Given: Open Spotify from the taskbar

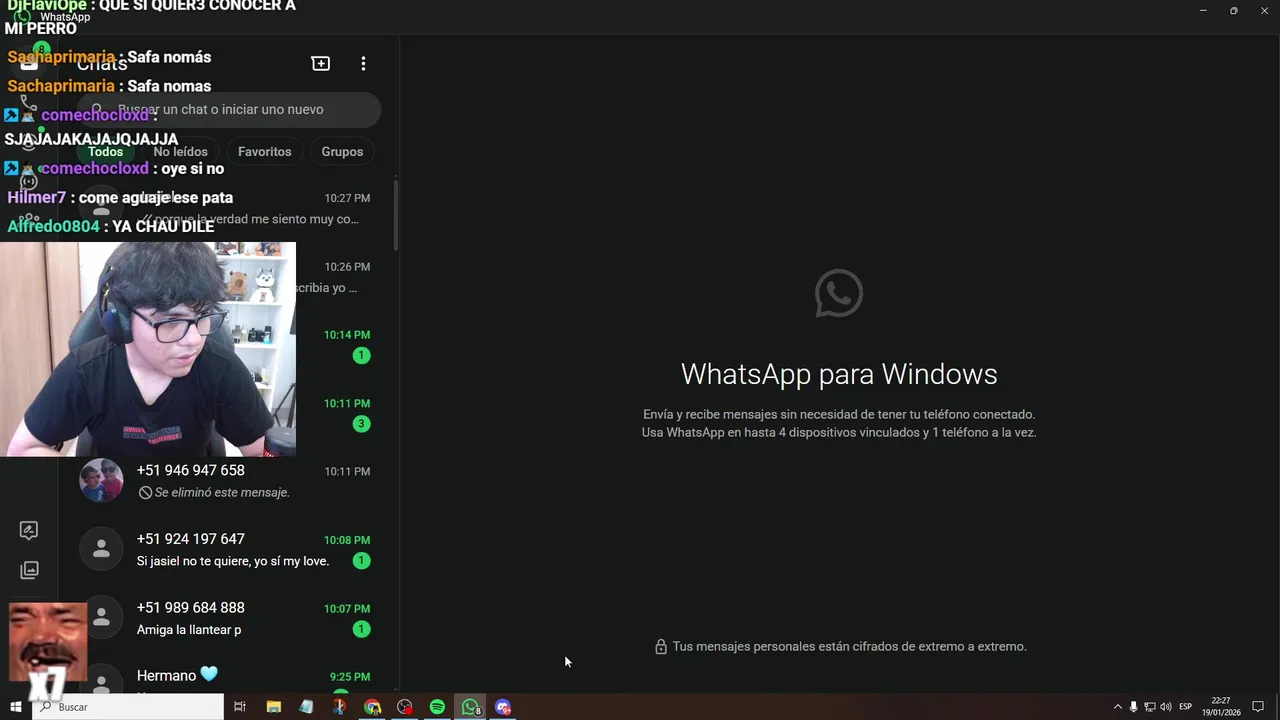Looking at the screenshot, I should click(437, 707).
